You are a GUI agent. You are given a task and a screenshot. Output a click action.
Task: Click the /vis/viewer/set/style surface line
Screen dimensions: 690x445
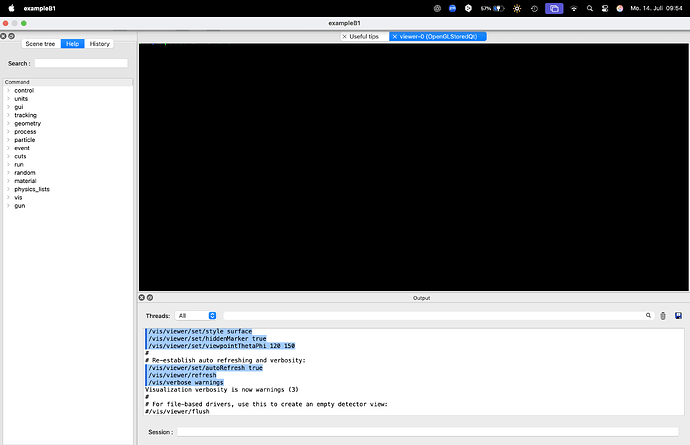point(200,331)
